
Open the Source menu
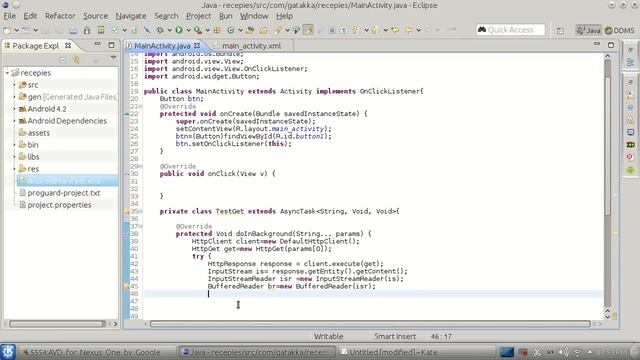pos(96,16)
